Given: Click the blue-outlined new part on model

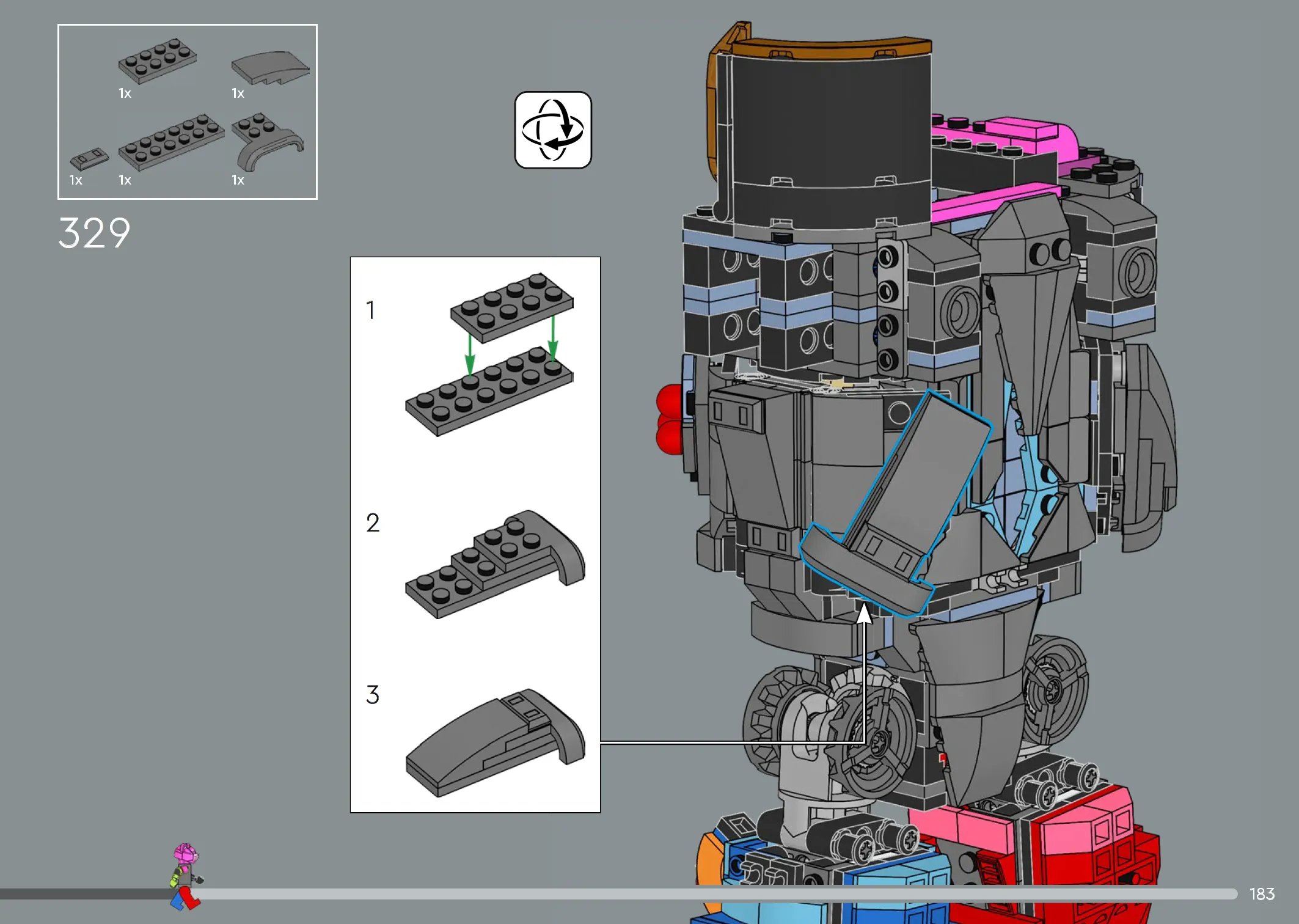Looking at the screenshot, I should pos(895,504).
